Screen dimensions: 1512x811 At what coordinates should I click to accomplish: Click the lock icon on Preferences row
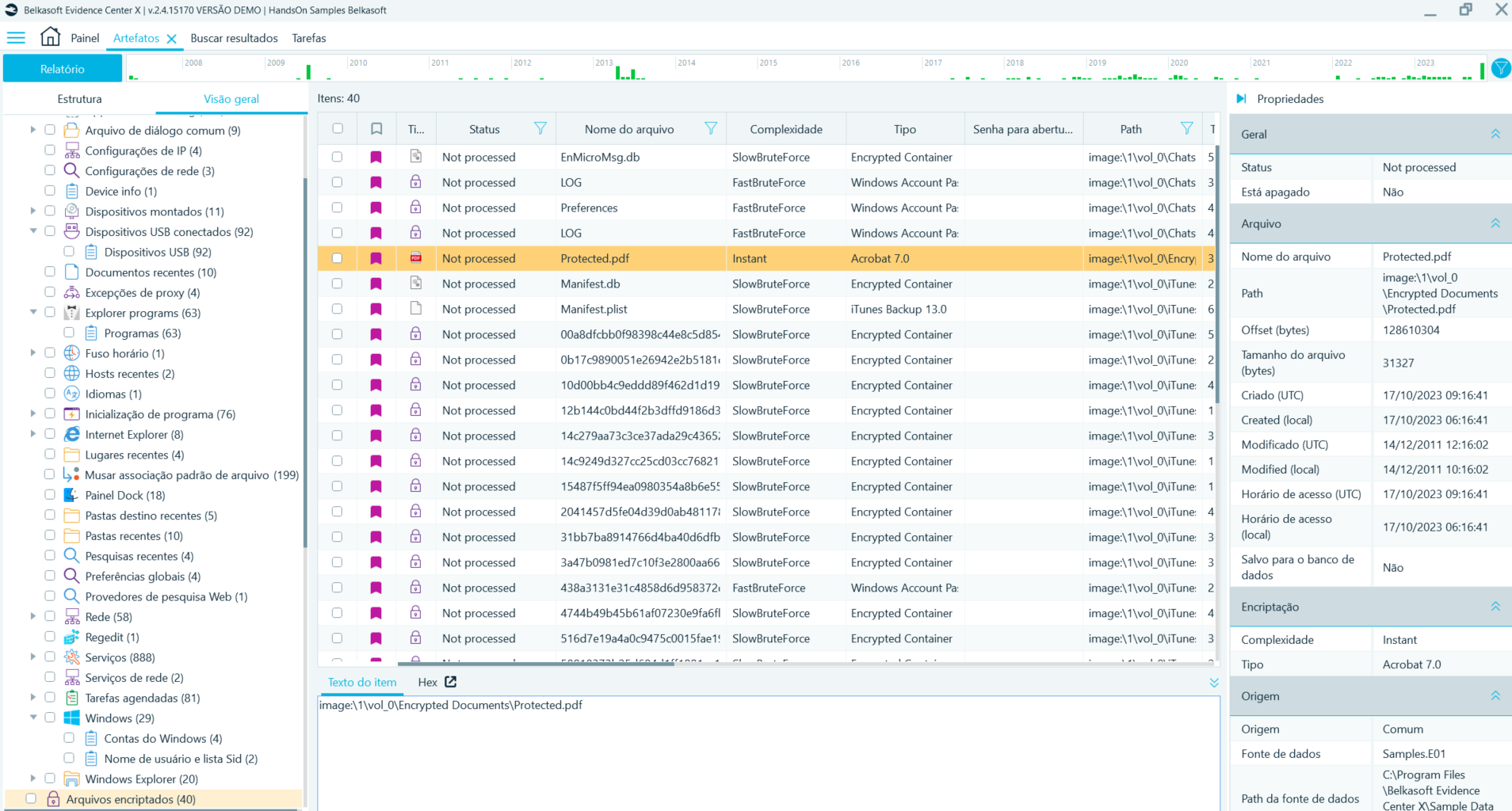[x=415, y=207]
